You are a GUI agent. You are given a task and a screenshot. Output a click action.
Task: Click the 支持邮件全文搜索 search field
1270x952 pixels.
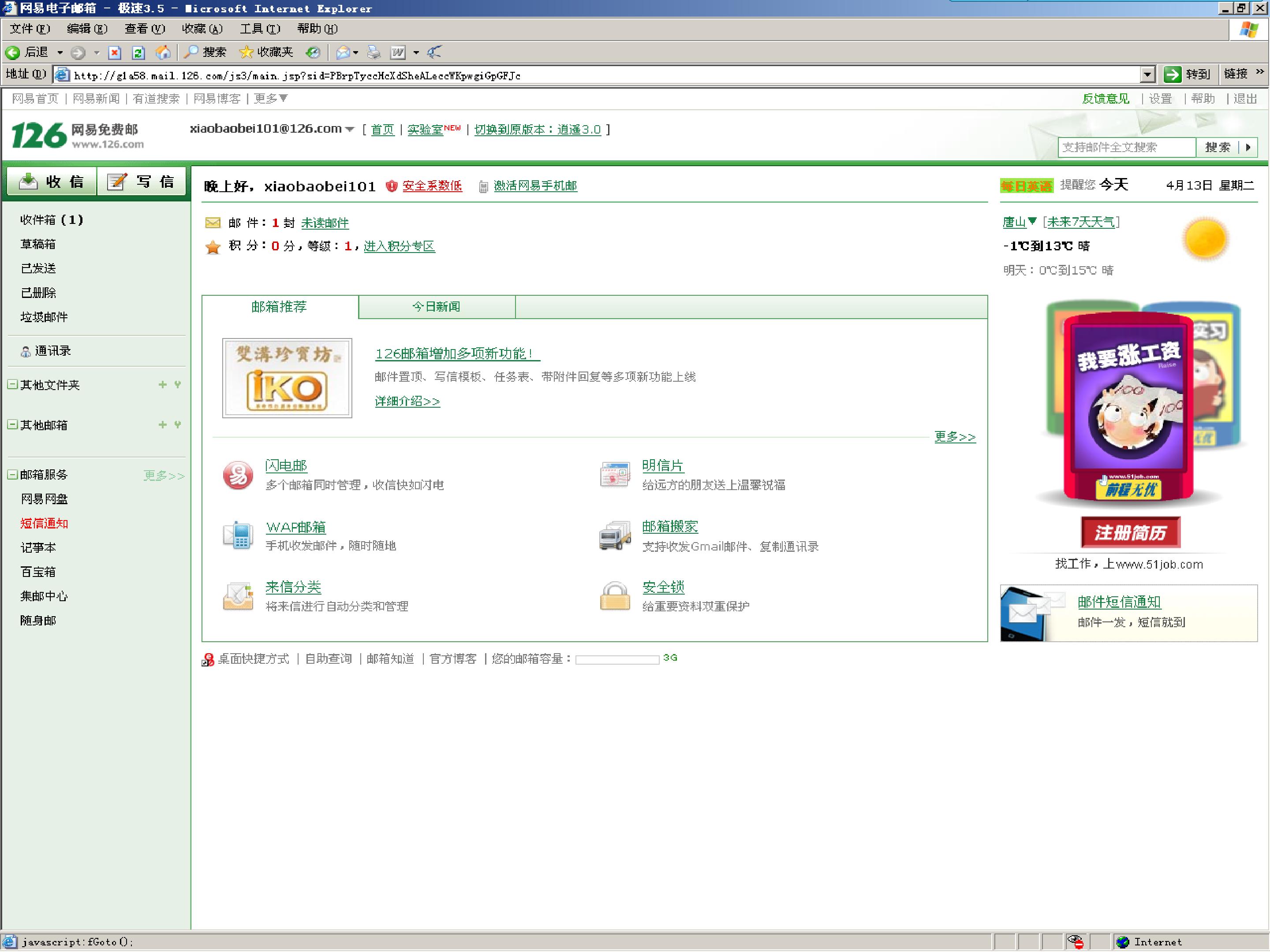click(x=1127, y=148)
